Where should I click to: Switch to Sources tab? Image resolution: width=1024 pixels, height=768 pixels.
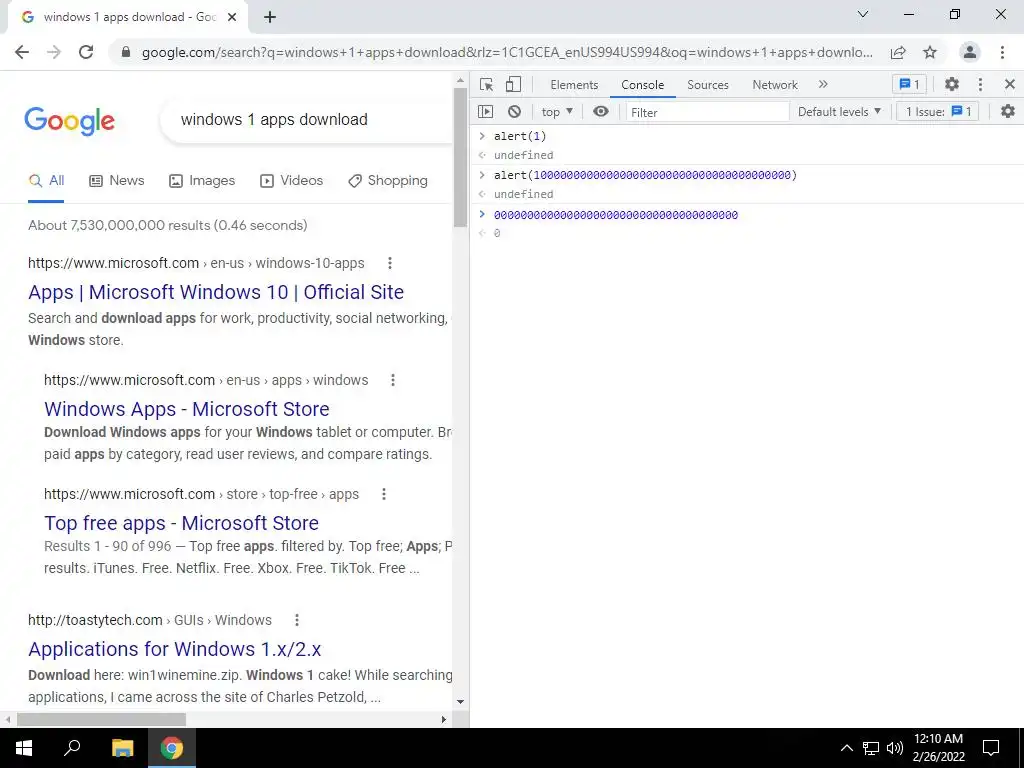[707, 85]
